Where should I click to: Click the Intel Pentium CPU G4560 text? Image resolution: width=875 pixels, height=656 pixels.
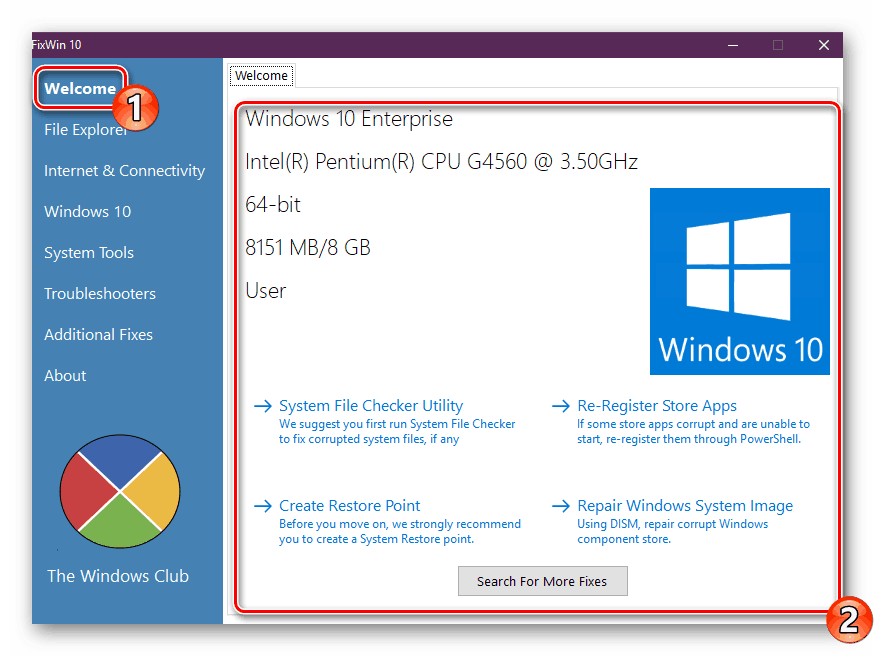441,162
